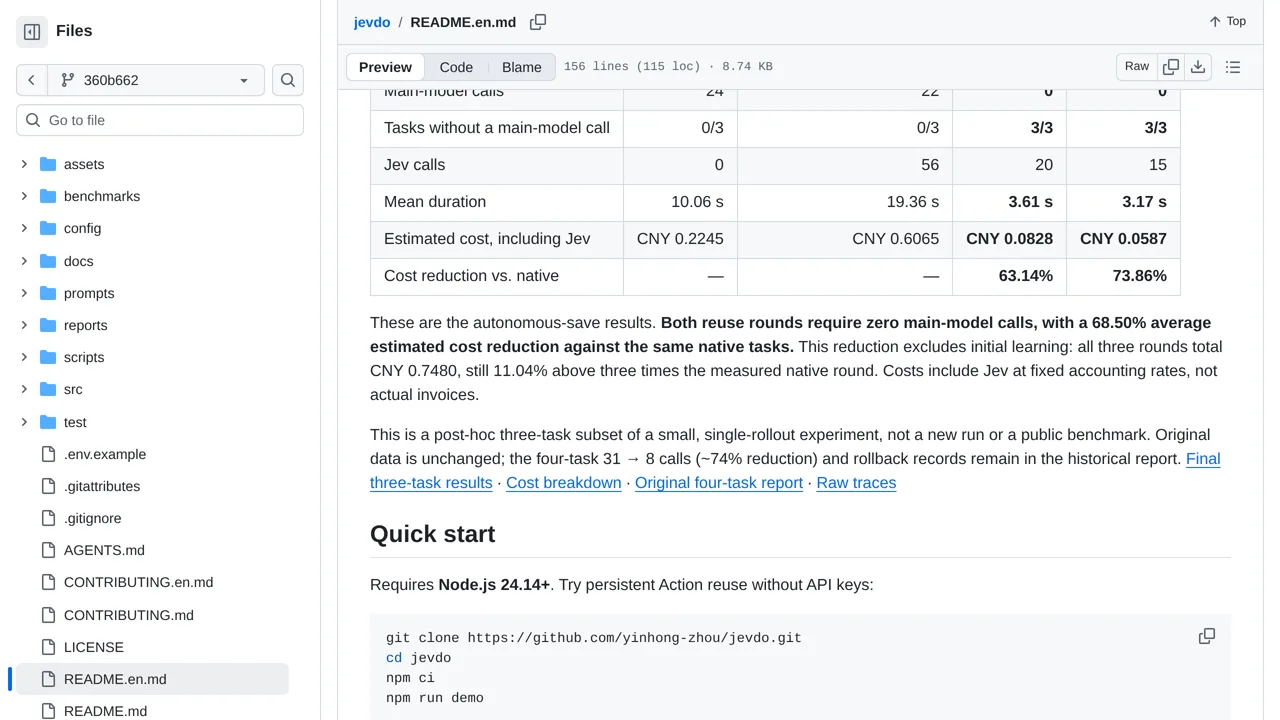1280x720 pixels.
Task: Switch to the Code tab
Action: pos(456,67)
